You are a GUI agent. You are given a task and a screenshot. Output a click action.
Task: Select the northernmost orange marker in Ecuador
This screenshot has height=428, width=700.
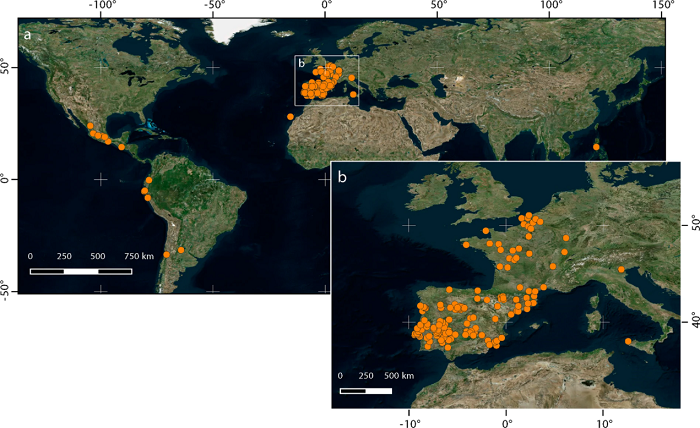coord(149,181)
